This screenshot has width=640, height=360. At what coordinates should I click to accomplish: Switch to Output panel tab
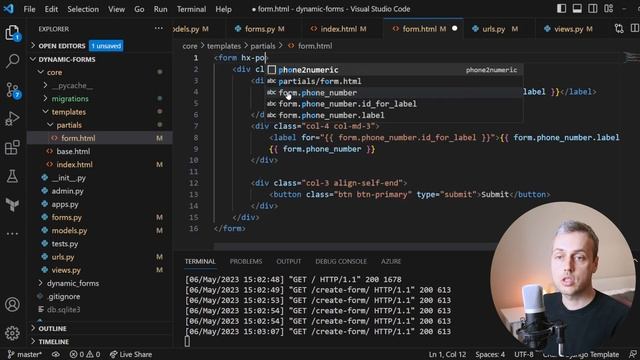click(x=289, y=261)
